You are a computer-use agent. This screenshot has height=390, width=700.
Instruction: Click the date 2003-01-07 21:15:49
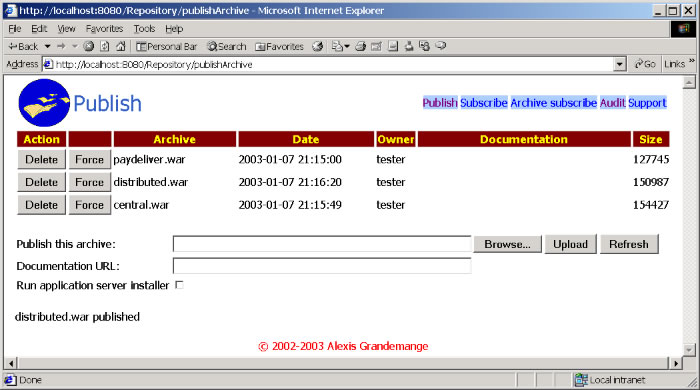(x=290, y=205)
